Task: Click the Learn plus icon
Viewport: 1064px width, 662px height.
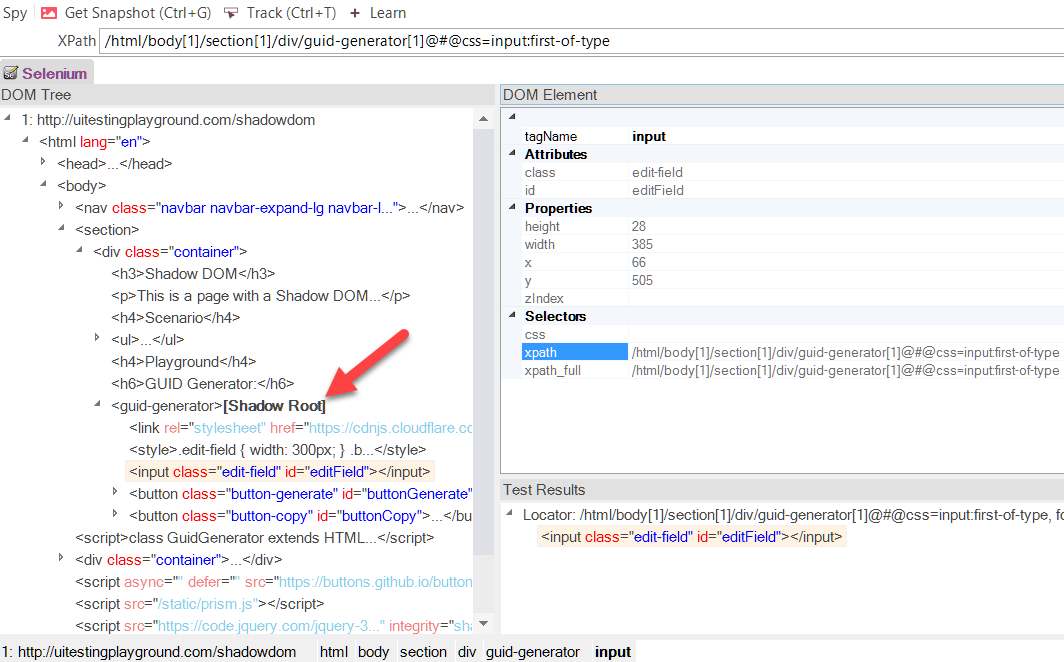Action: pos(355,13)
